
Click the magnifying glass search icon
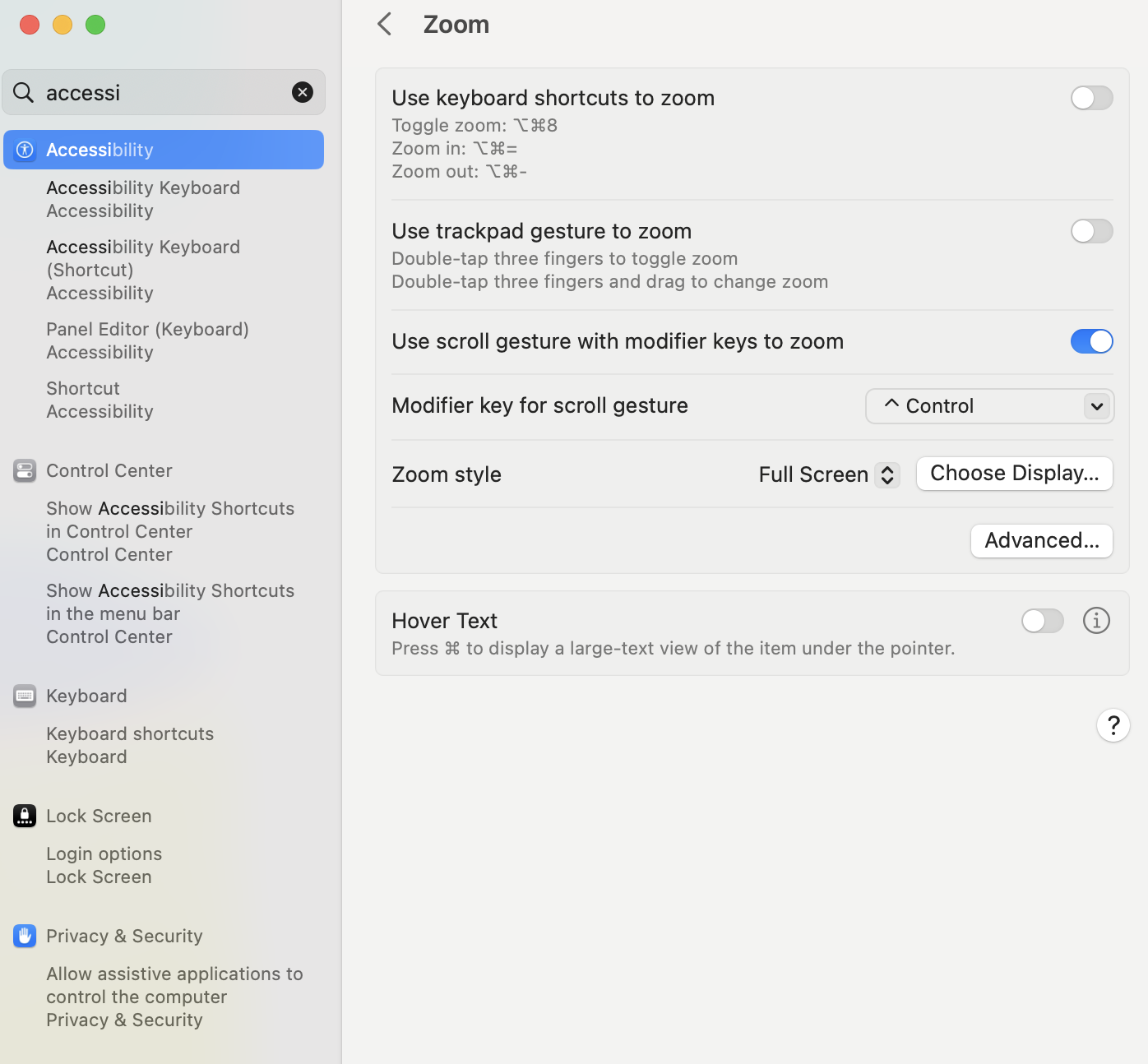(24, 92)
